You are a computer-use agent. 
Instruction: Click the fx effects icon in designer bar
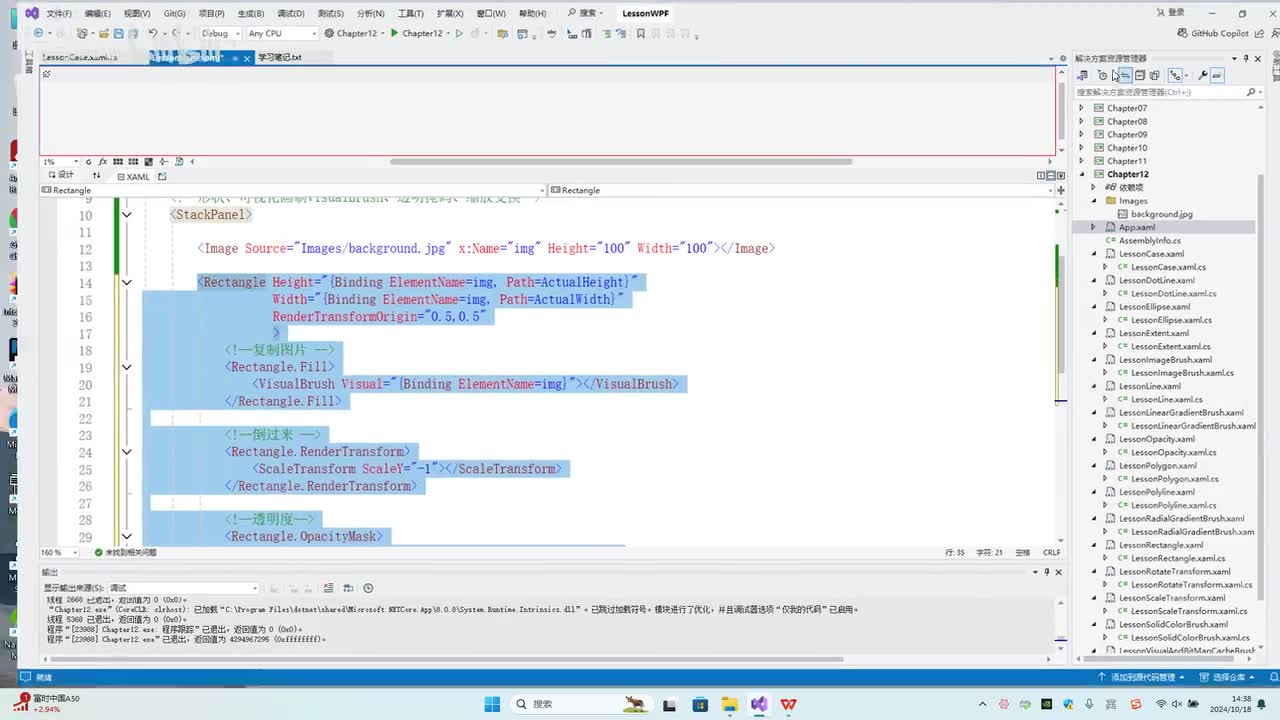coord(102,162)
